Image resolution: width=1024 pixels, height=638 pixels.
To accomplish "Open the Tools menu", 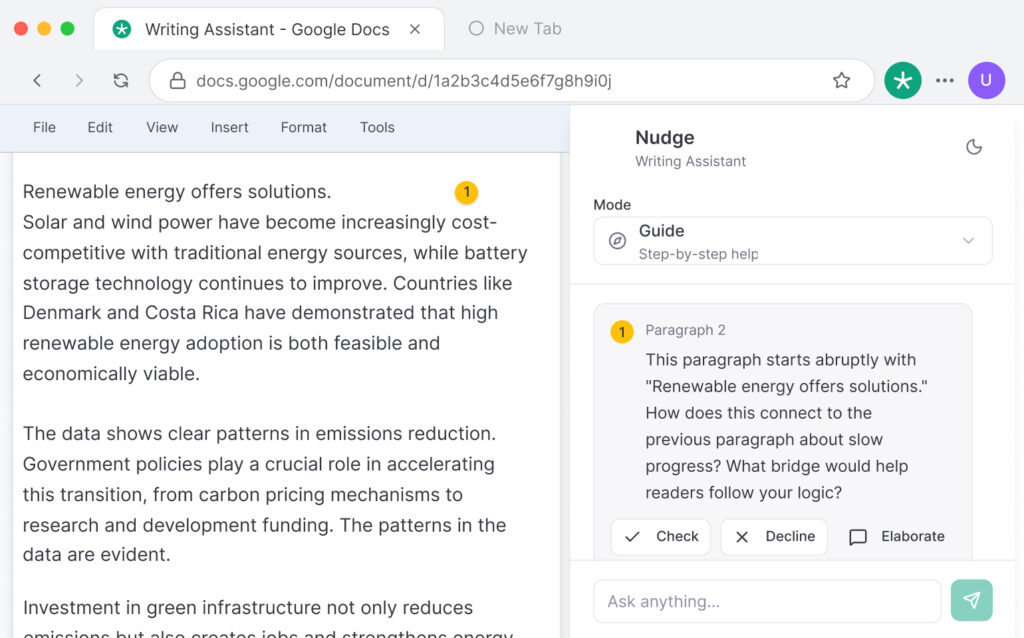I will point(377,127).
